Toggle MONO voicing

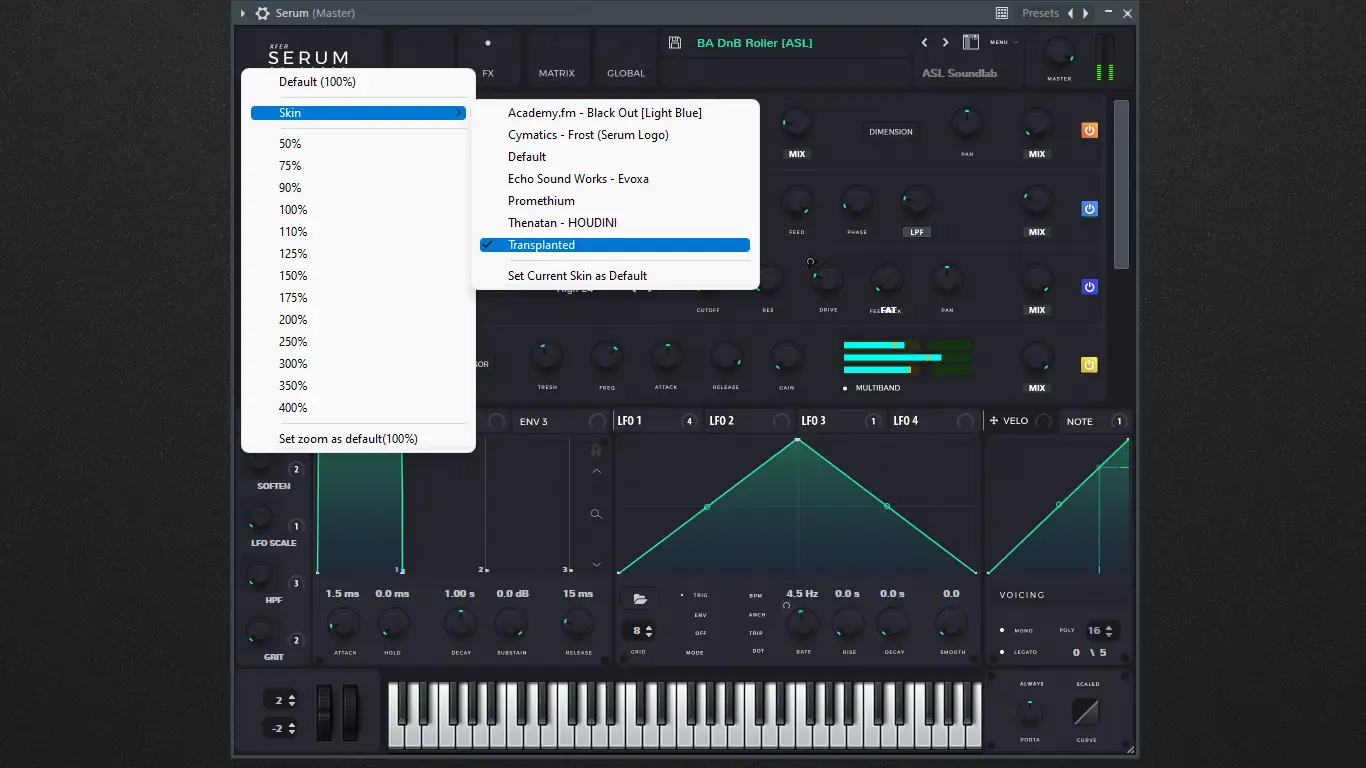pos(1017,631)
